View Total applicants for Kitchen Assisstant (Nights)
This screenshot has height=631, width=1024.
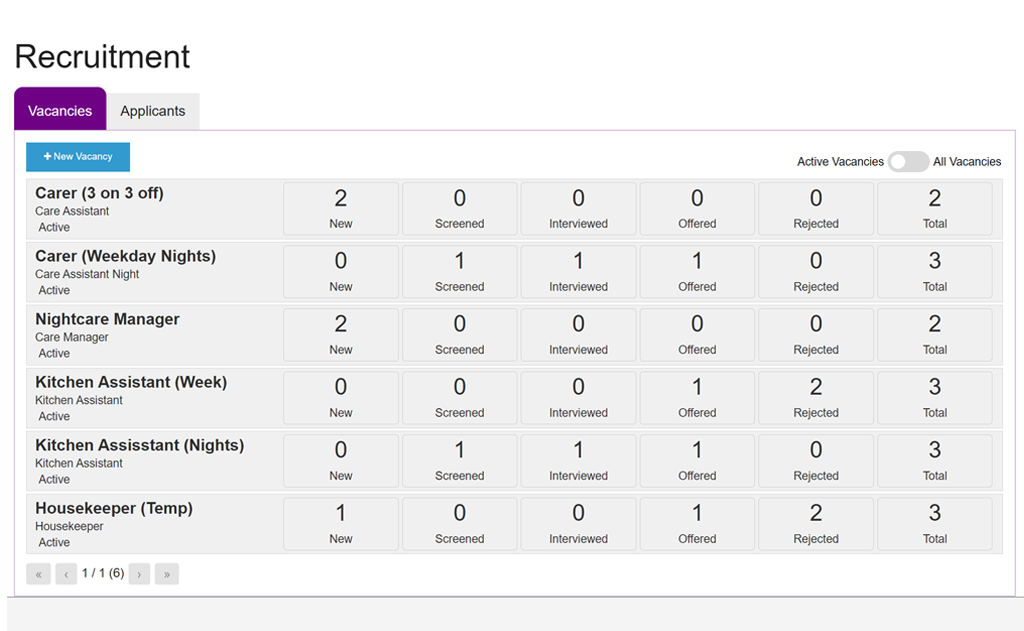tap(935, 461)
